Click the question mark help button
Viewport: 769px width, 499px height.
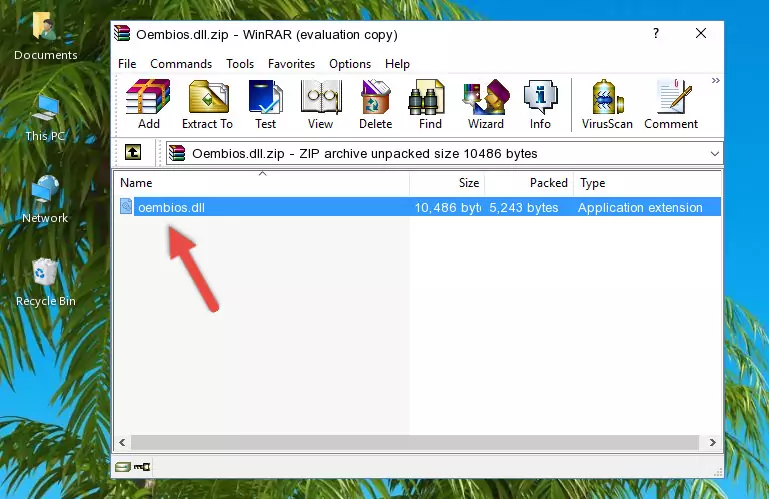point(656,33)
